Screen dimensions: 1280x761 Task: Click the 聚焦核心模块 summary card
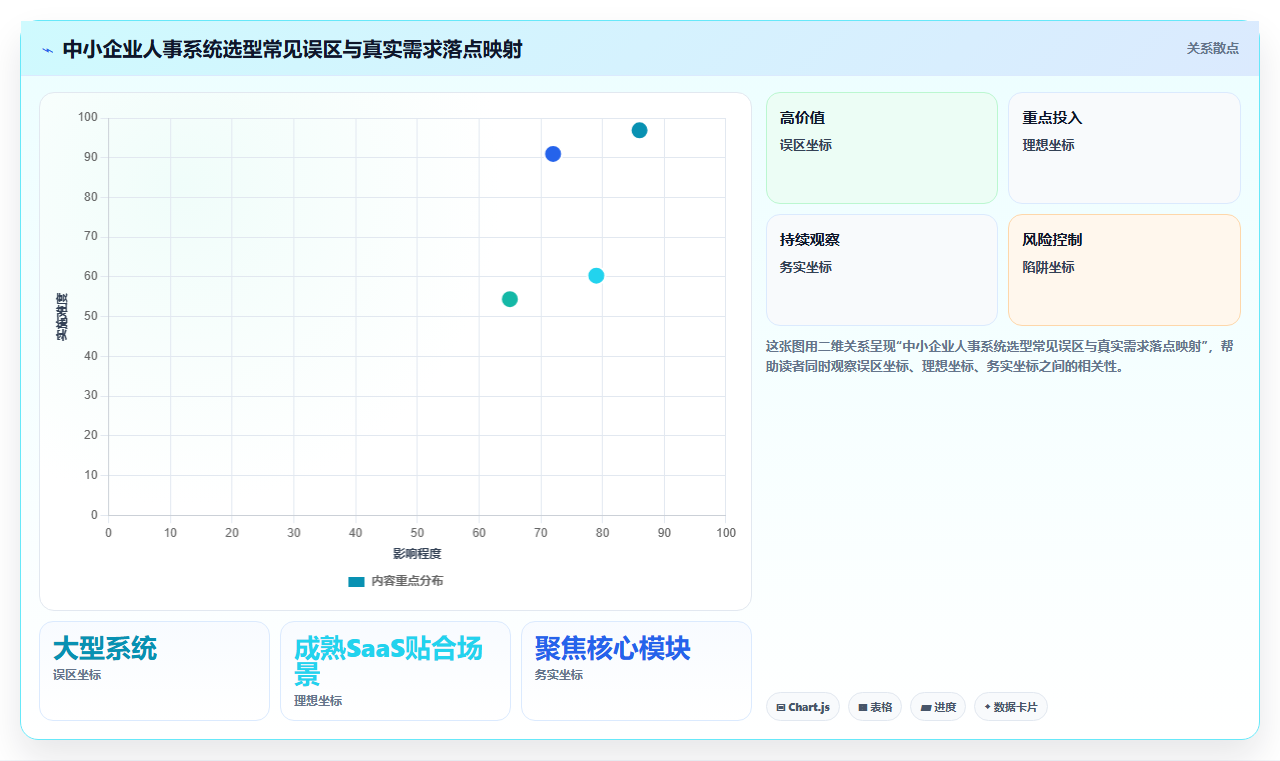636,671
